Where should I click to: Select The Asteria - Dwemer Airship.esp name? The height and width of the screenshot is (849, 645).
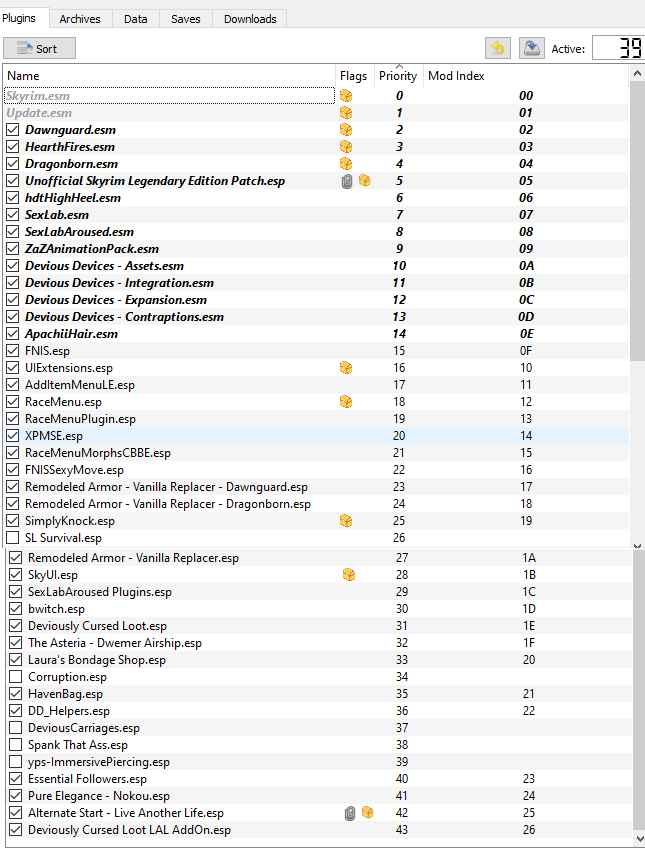coord(115,643)
